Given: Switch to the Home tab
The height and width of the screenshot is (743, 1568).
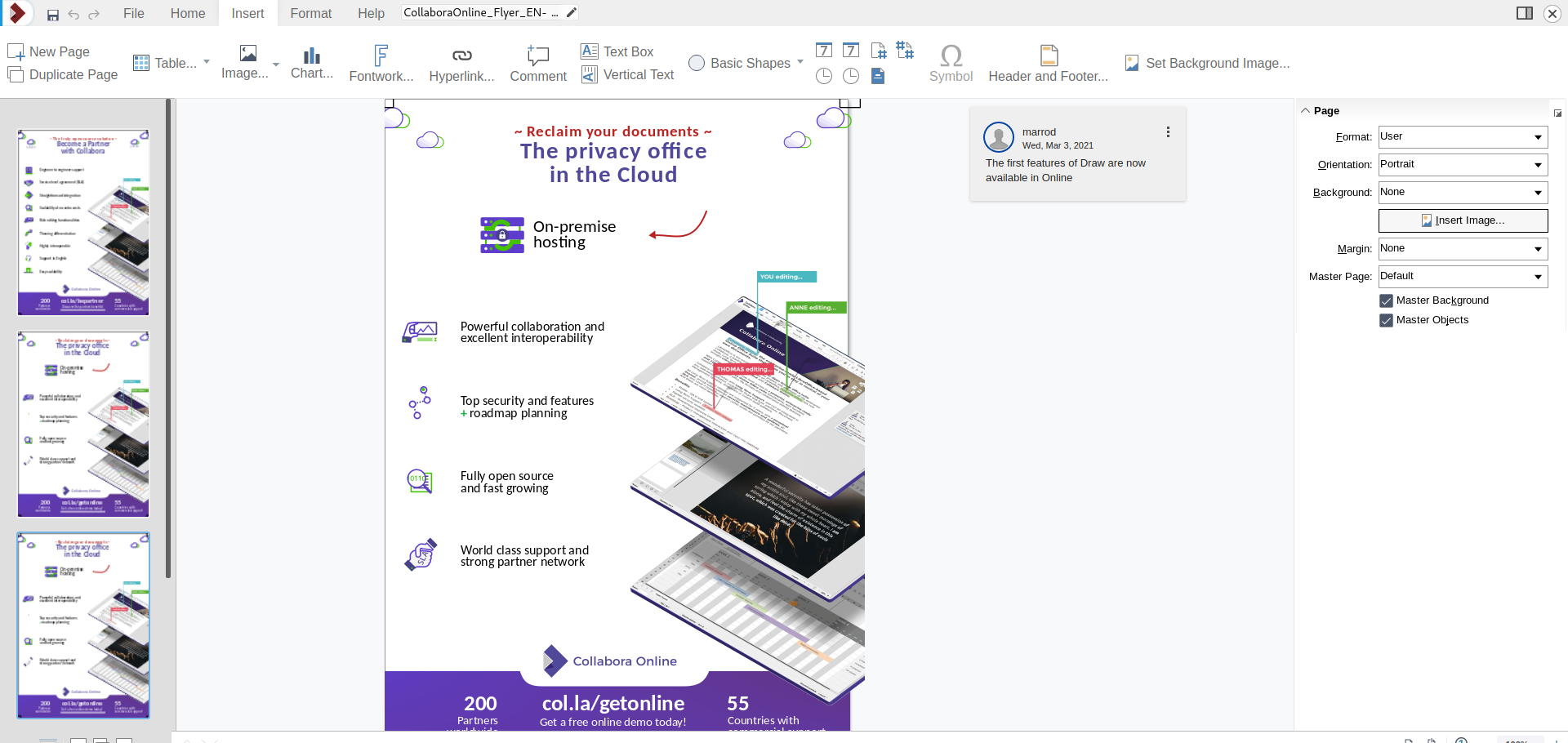Looking at the screenshot, I should point(188,13).
